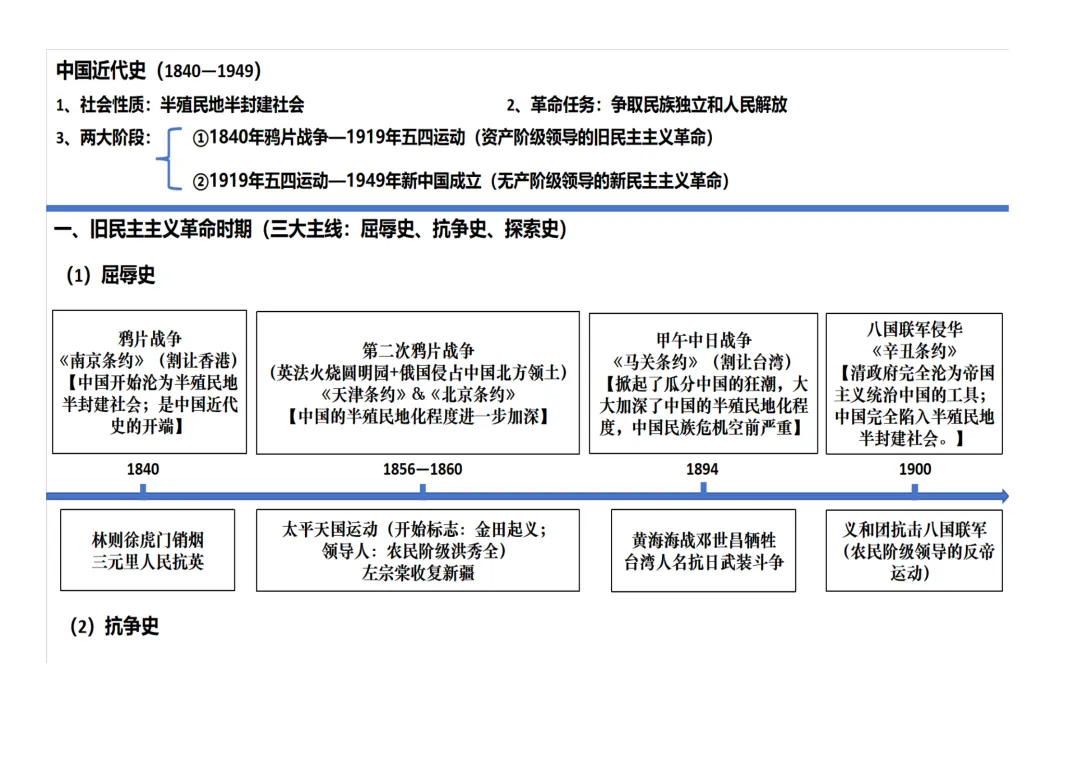The image size is (1080, 763).
Task: Click the 鸦片战争《南京条约》box
Action: (150, 382)
